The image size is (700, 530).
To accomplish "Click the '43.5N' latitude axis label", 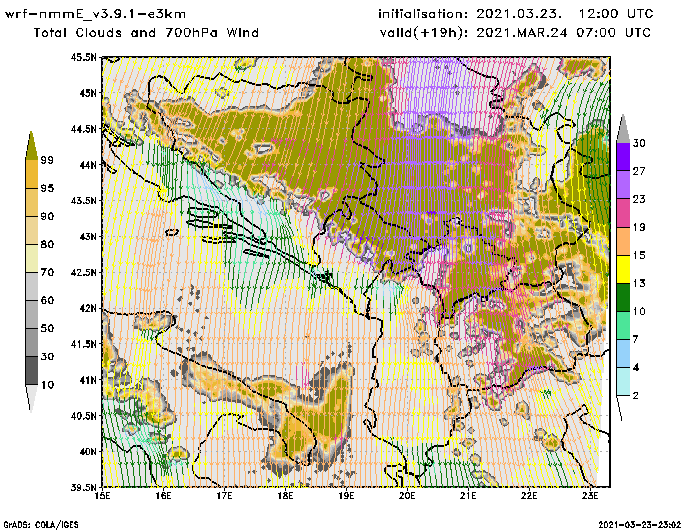I will [83, 200].
